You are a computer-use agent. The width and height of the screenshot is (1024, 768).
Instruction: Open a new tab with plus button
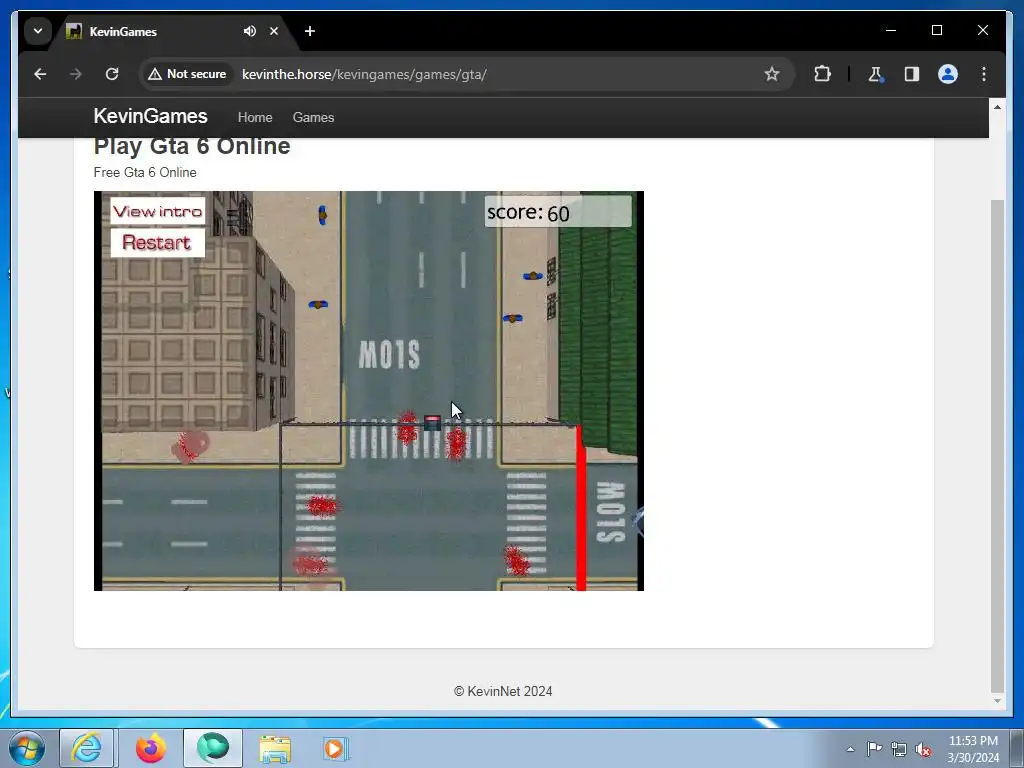coord(310,31)
